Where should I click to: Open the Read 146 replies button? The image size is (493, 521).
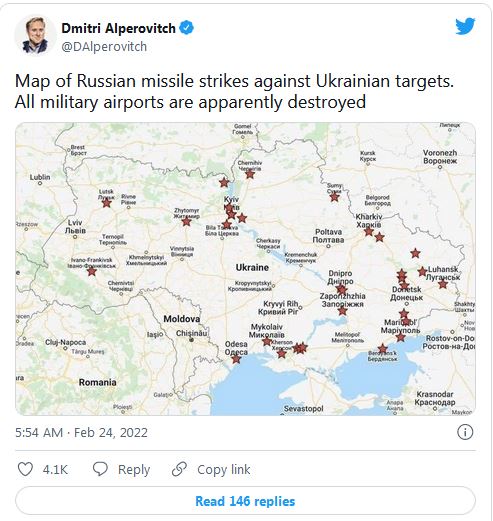click(x=245, y=501)
